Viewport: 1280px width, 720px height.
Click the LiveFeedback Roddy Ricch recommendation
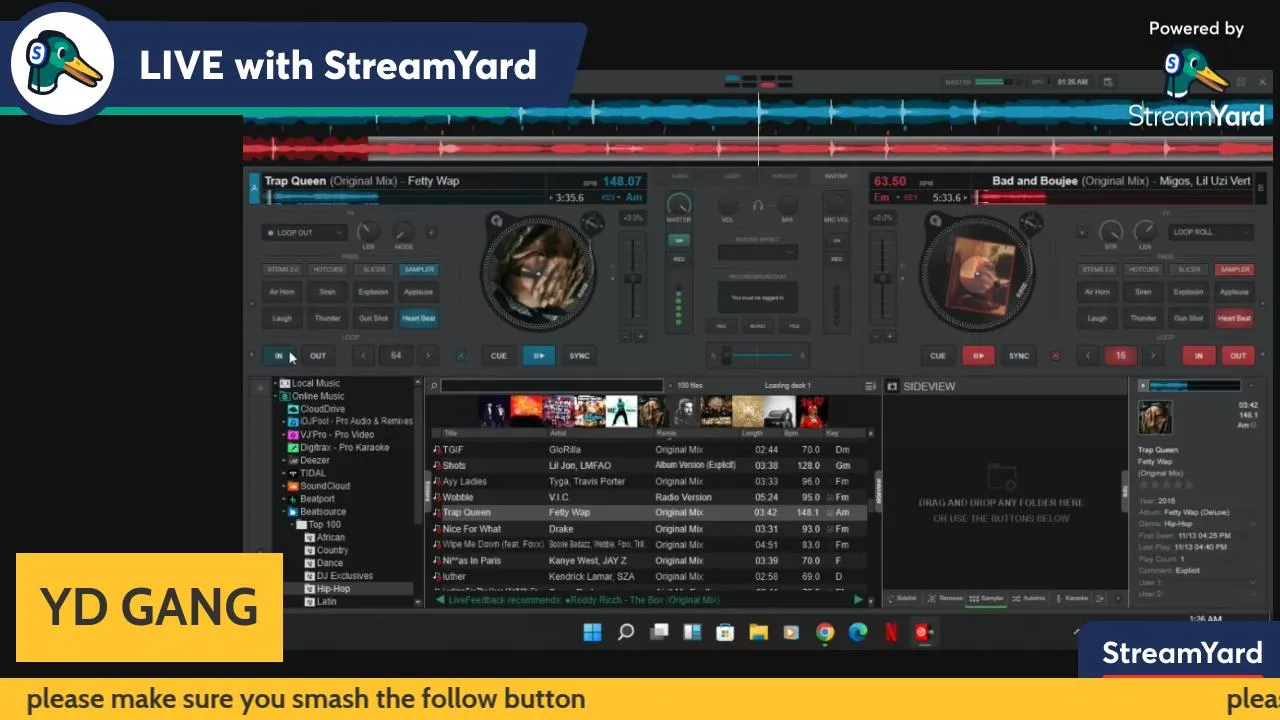[x=584, y=600]
